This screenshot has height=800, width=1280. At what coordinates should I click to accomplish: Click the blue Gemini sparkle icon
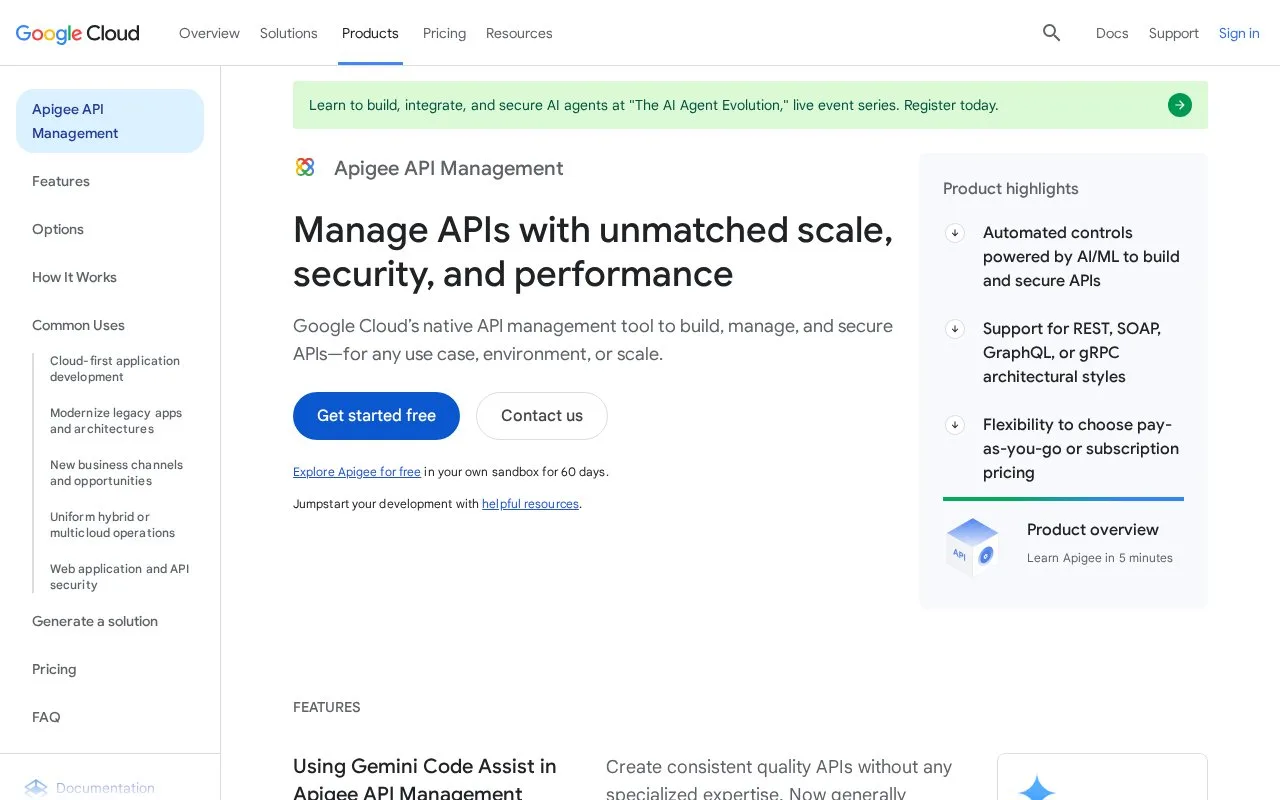(x=1037, y=788)
